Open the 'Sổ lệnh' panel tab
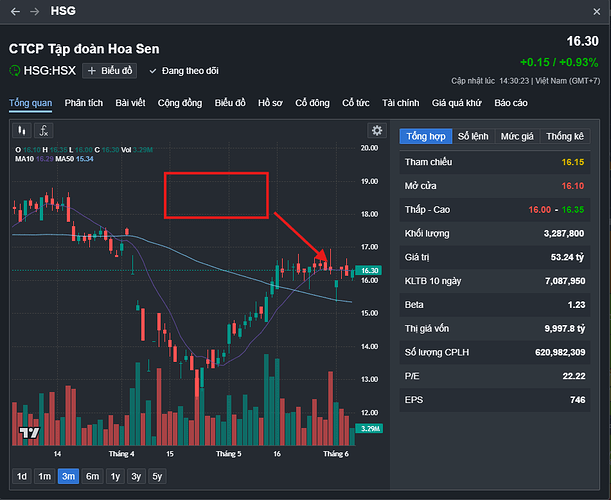 click(x=474, y=136)
